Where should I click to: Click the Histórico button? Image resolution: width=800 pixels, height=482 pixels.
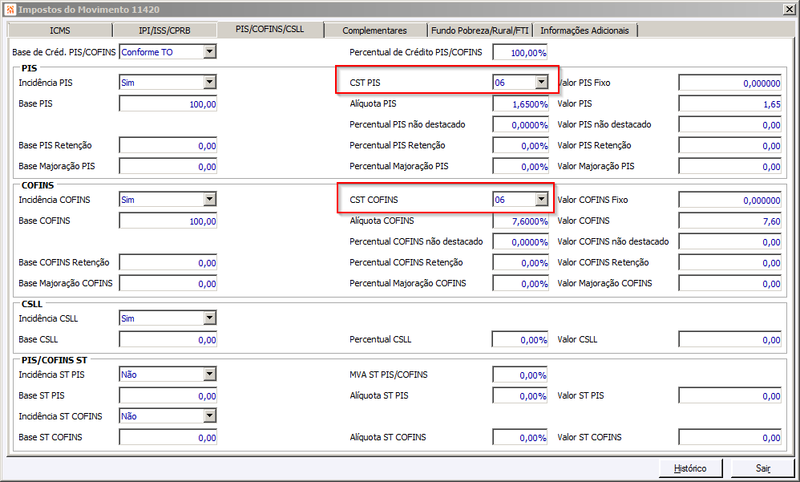click(690, 468)
